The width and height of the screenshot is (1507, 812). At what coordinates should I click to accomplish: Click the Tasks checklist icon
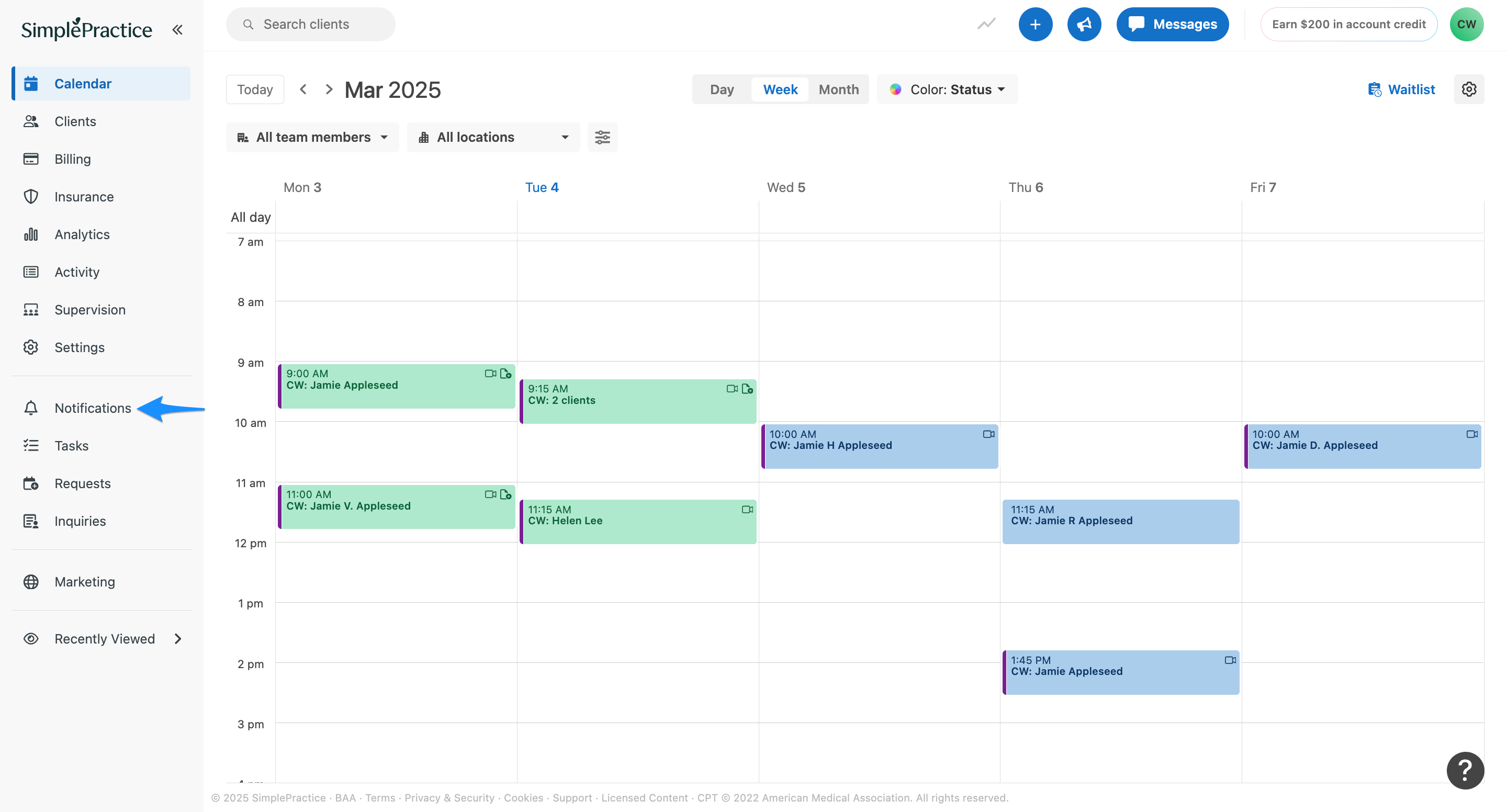point(31,446)
